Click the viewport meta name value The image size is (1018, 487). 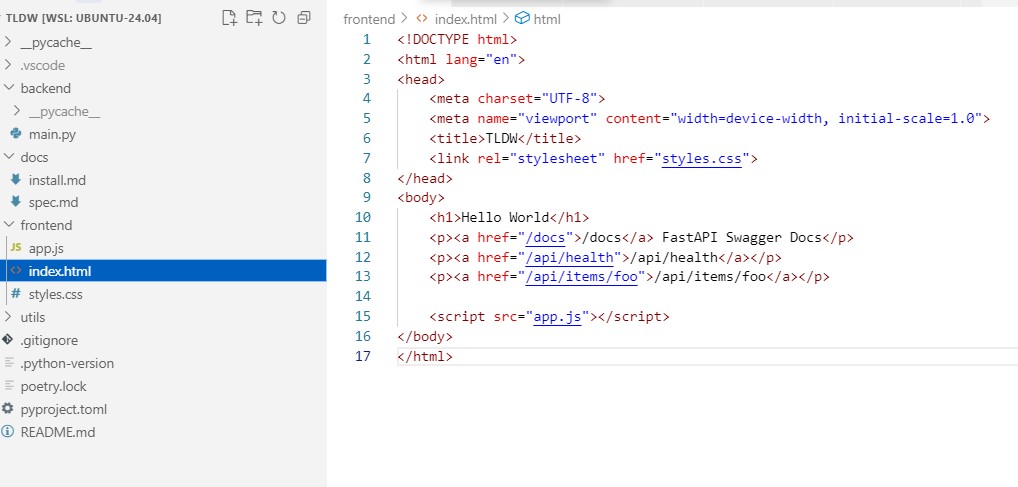[x=557, y=118]
